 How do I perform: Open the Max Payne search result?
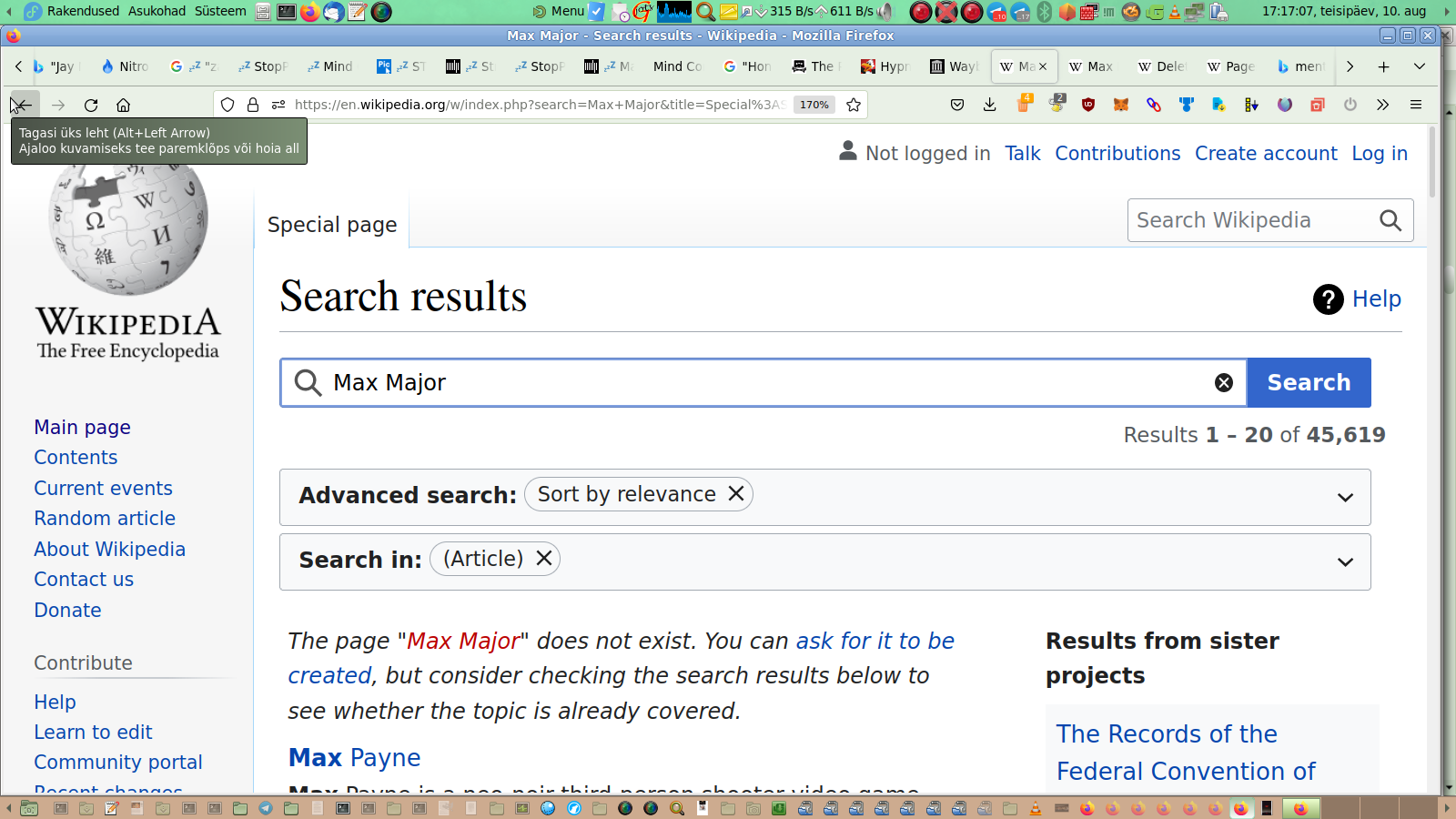point(354,758)
